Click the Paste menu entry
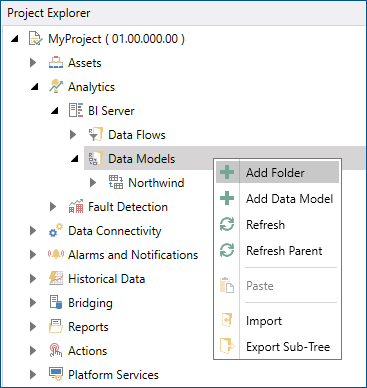Screen dimensions: 367x388 (x=277, y=286)
